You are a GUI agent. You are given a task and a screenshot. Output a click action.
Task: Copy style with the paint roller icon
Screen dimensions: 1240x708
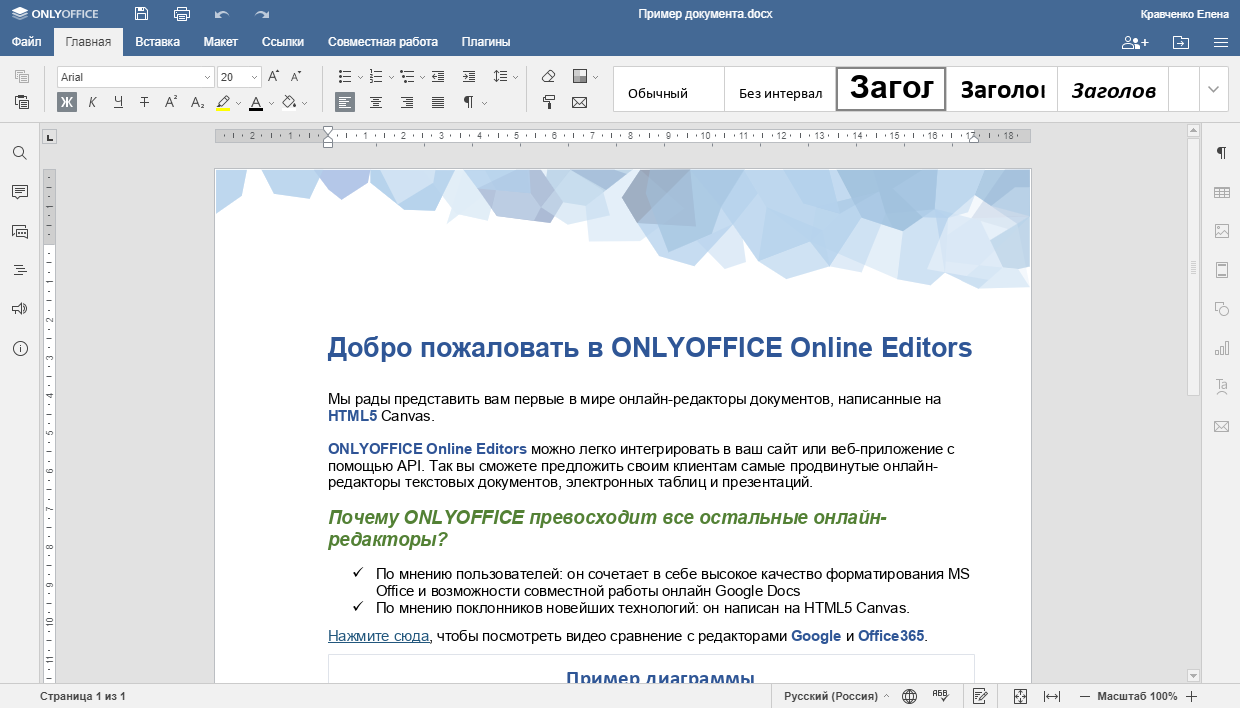tap(548, 102)
